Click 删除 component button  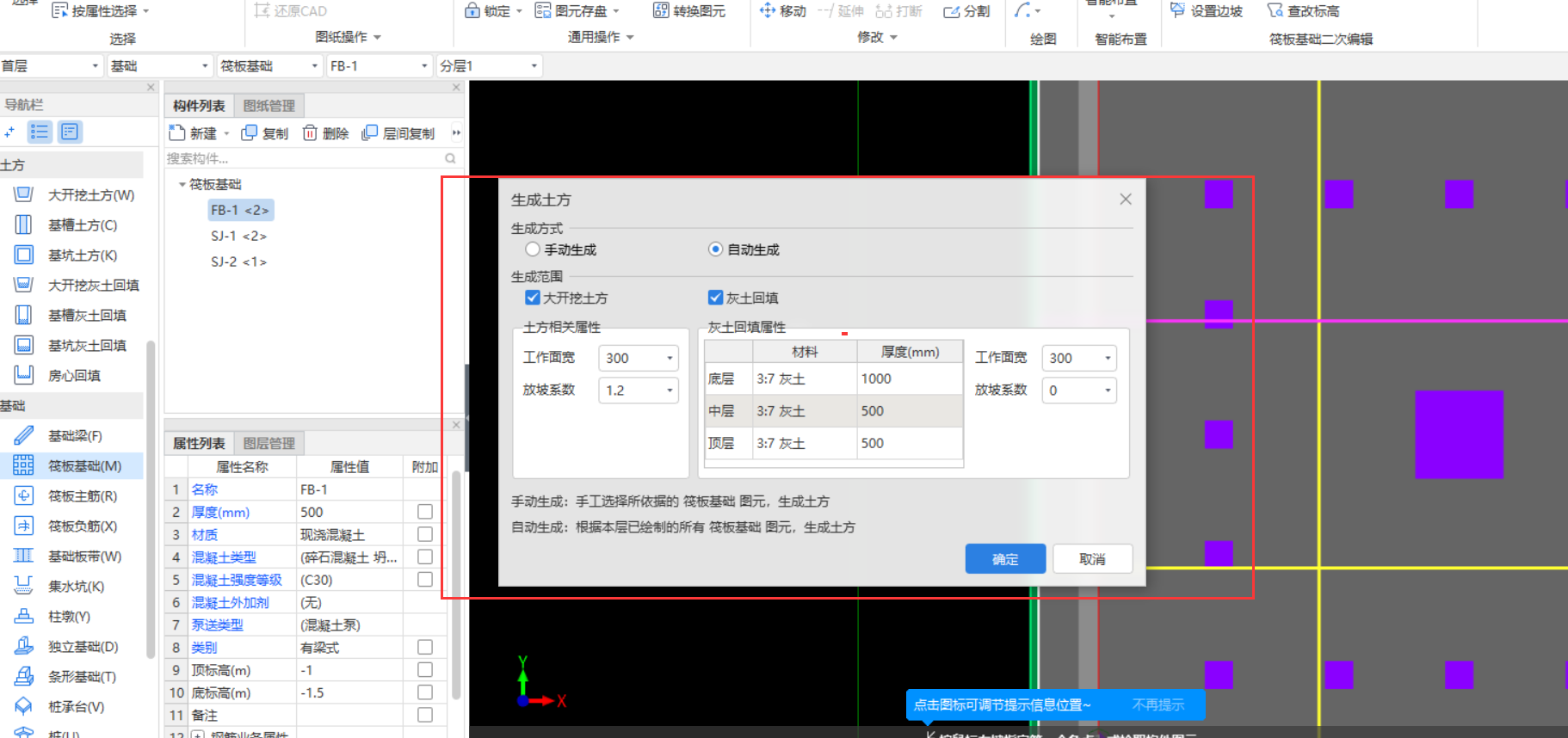326,133
